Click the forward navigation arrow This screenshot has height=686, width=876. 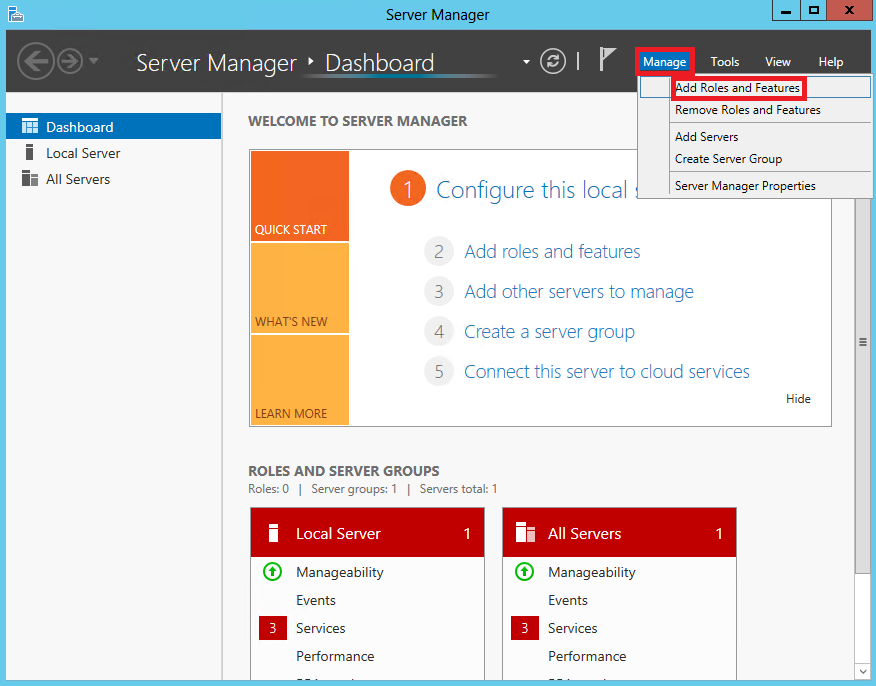click(x=70, y=61)
